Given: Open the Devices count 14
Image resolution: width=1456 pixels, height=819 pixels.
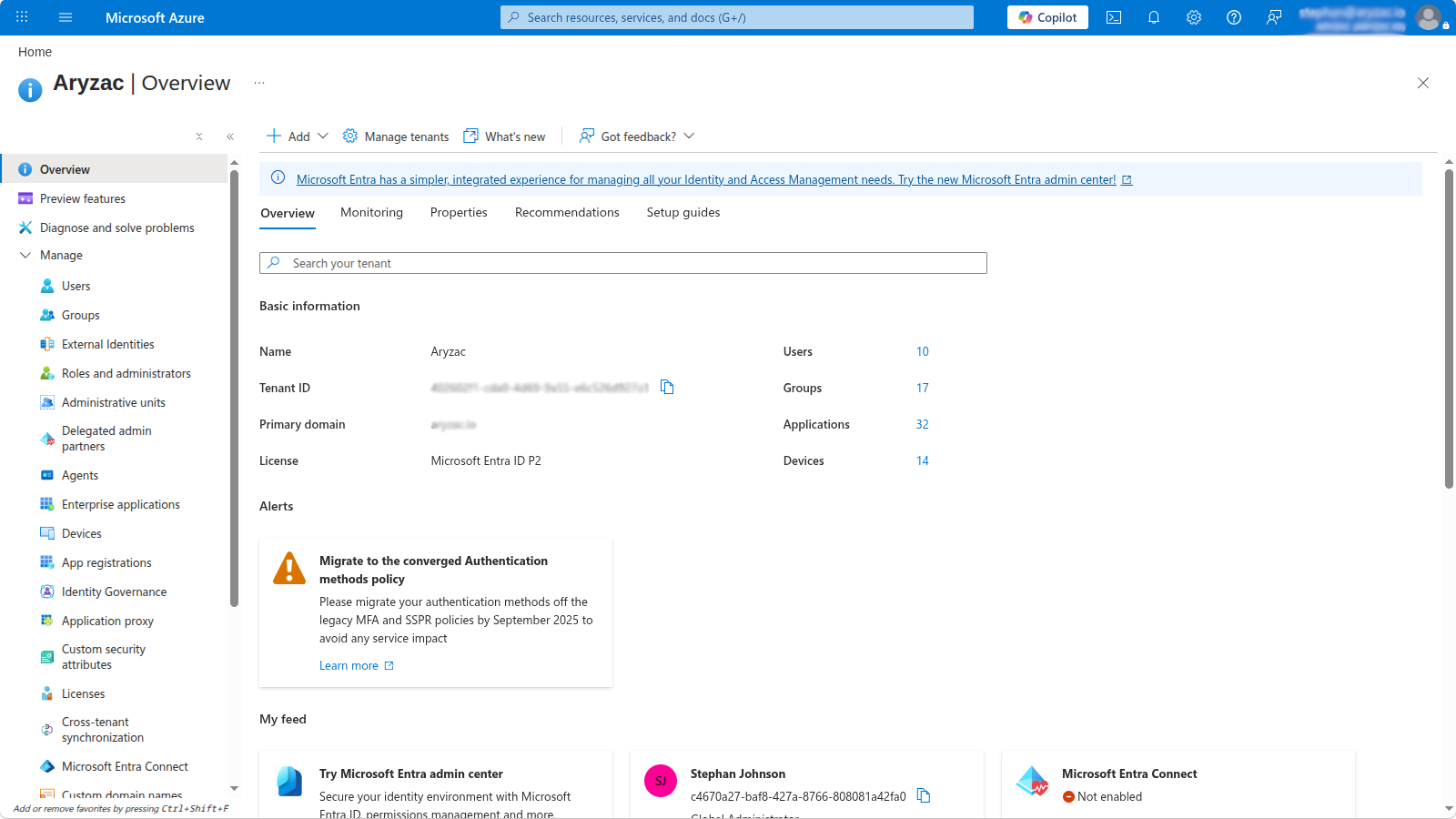Looking at the screenshot, I should click(x=923, y=460).
